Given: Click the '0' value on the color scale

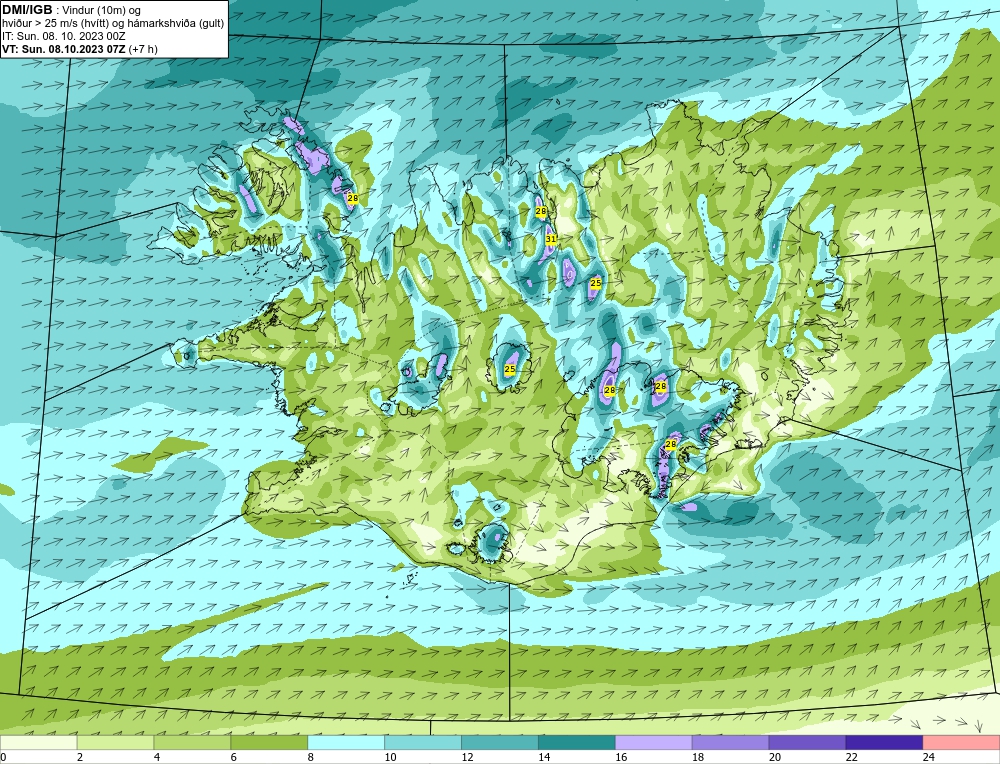Looking at the screenshot, I should coord(3,758).
